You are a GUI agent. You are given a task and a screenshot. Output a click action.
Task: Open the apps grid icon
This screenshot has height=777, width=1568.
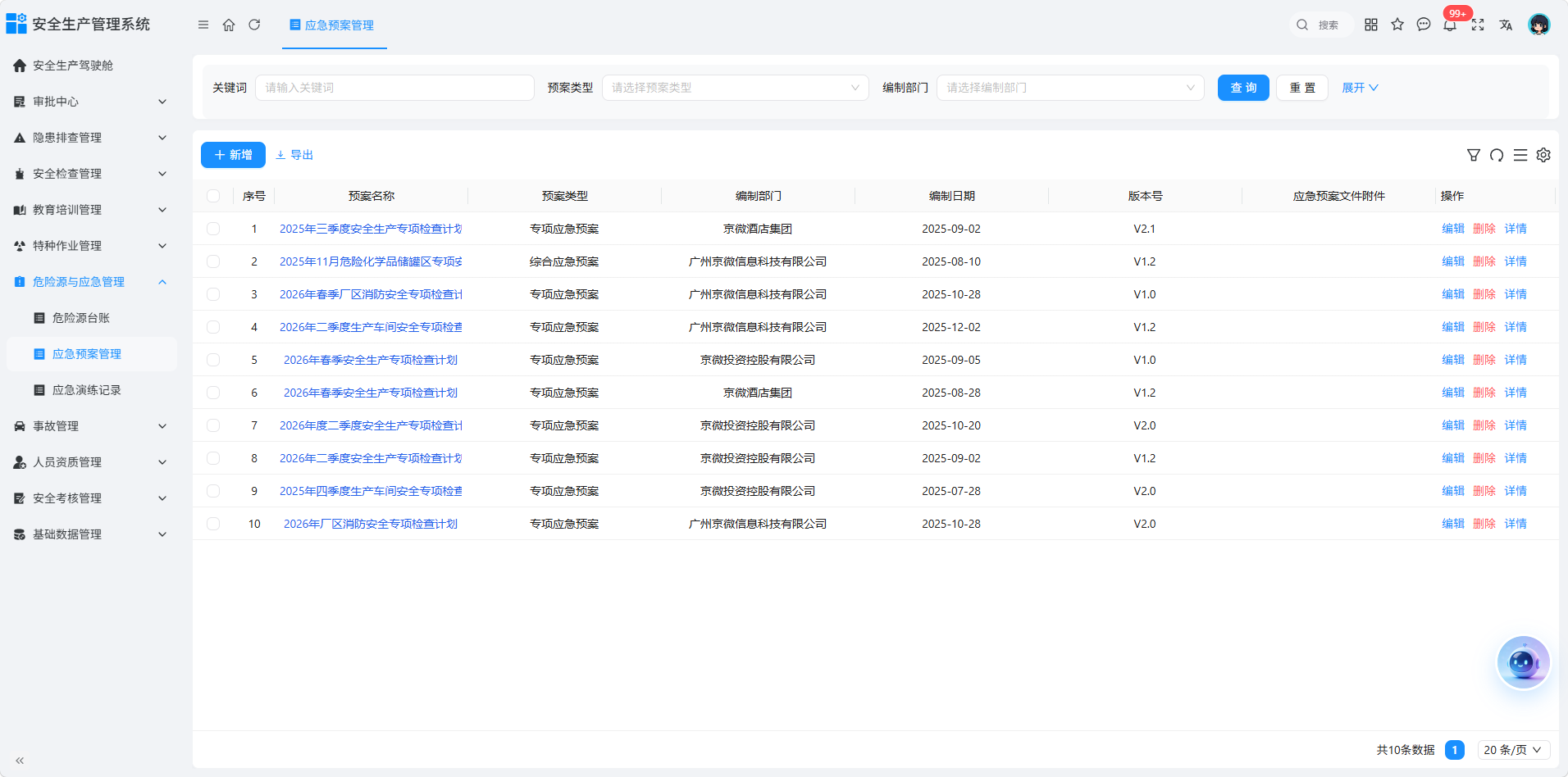coord(1371,25)
